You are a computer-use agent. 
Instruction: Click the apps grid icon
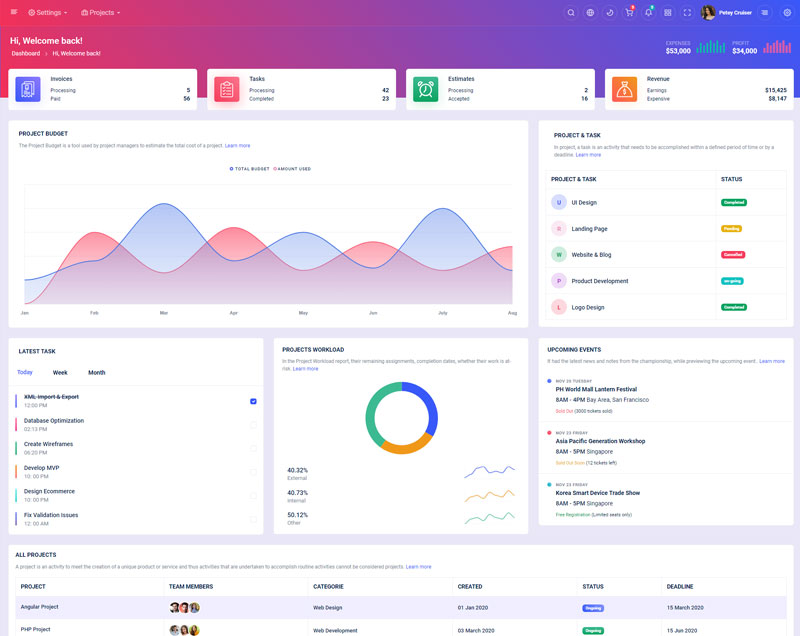(x=668, y=12)
